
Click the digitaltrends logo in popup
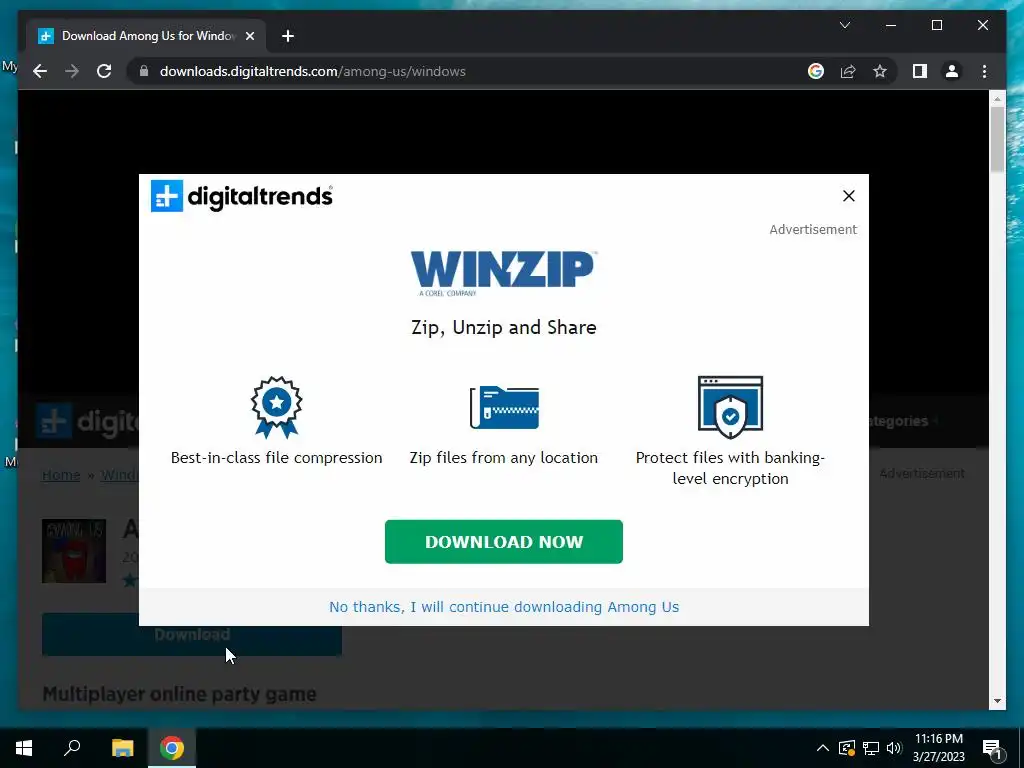click(242, 196)
